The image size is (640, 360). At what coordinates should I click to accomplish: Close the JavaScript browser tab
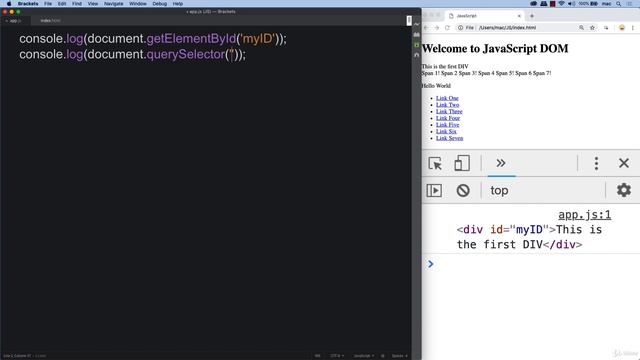pyautogui.click(x=519, y=16)
